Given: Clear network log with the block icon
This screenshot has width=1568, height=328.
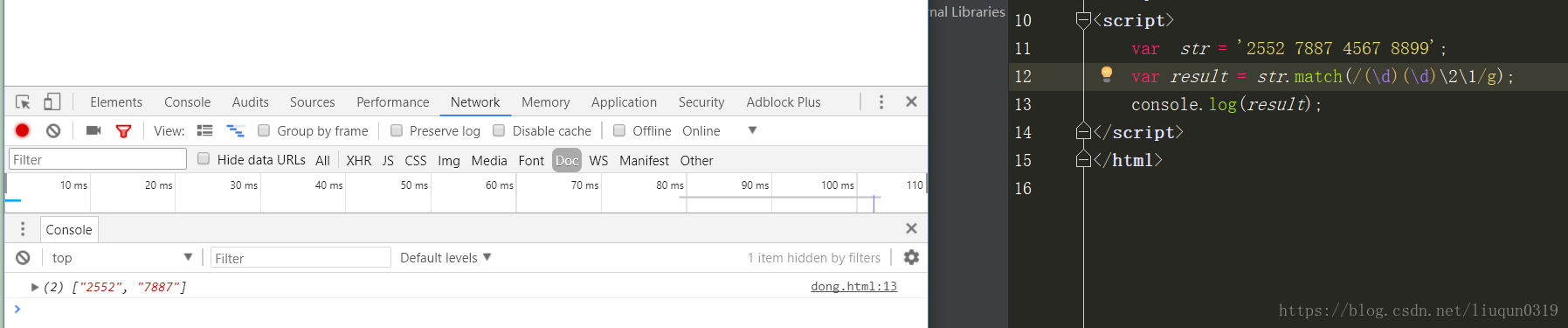Looking at the screenshot, I should 53,130.
